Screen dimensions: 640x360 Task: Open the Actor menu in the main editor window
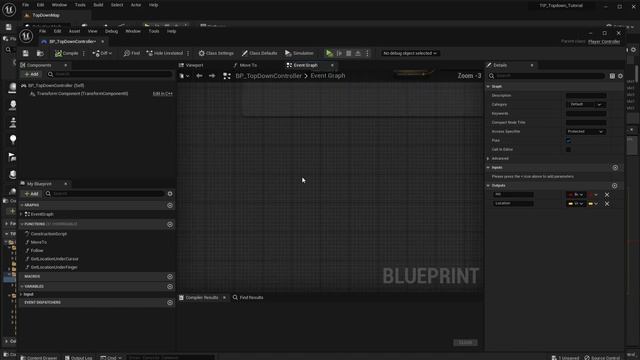click(136, 5)
